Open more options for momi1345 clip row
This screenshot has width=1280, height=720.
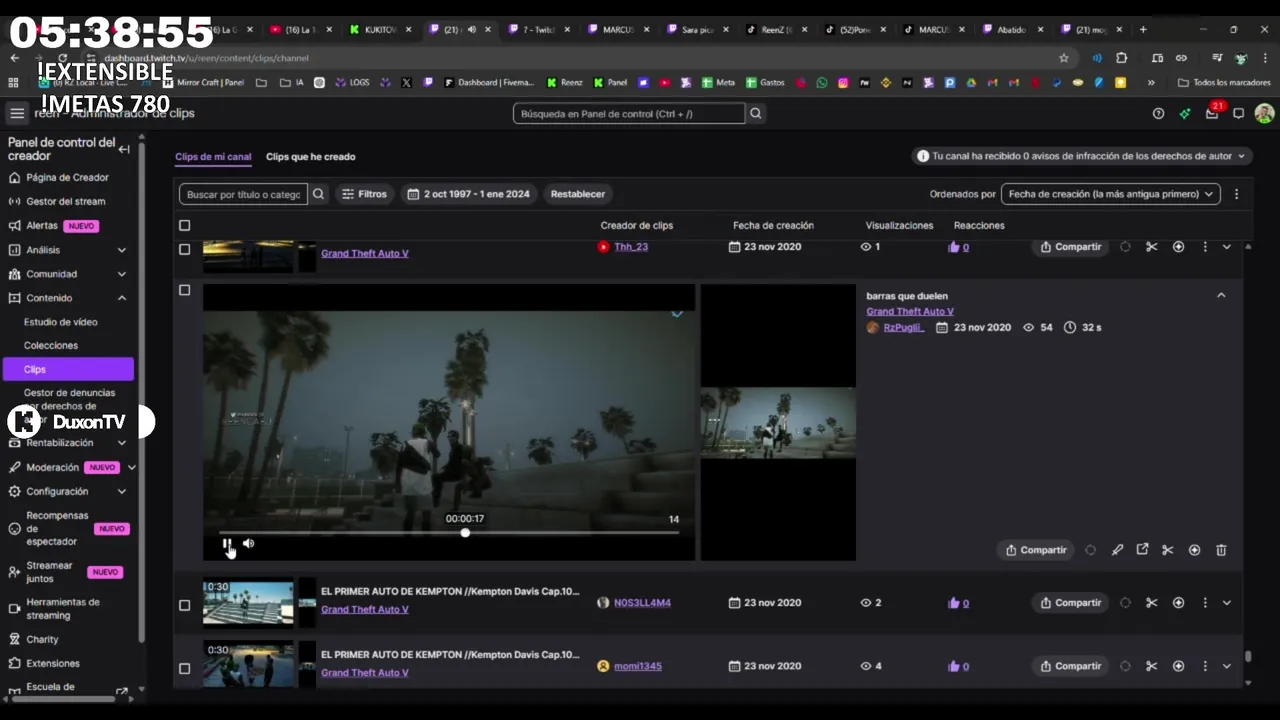point(1204,666)
